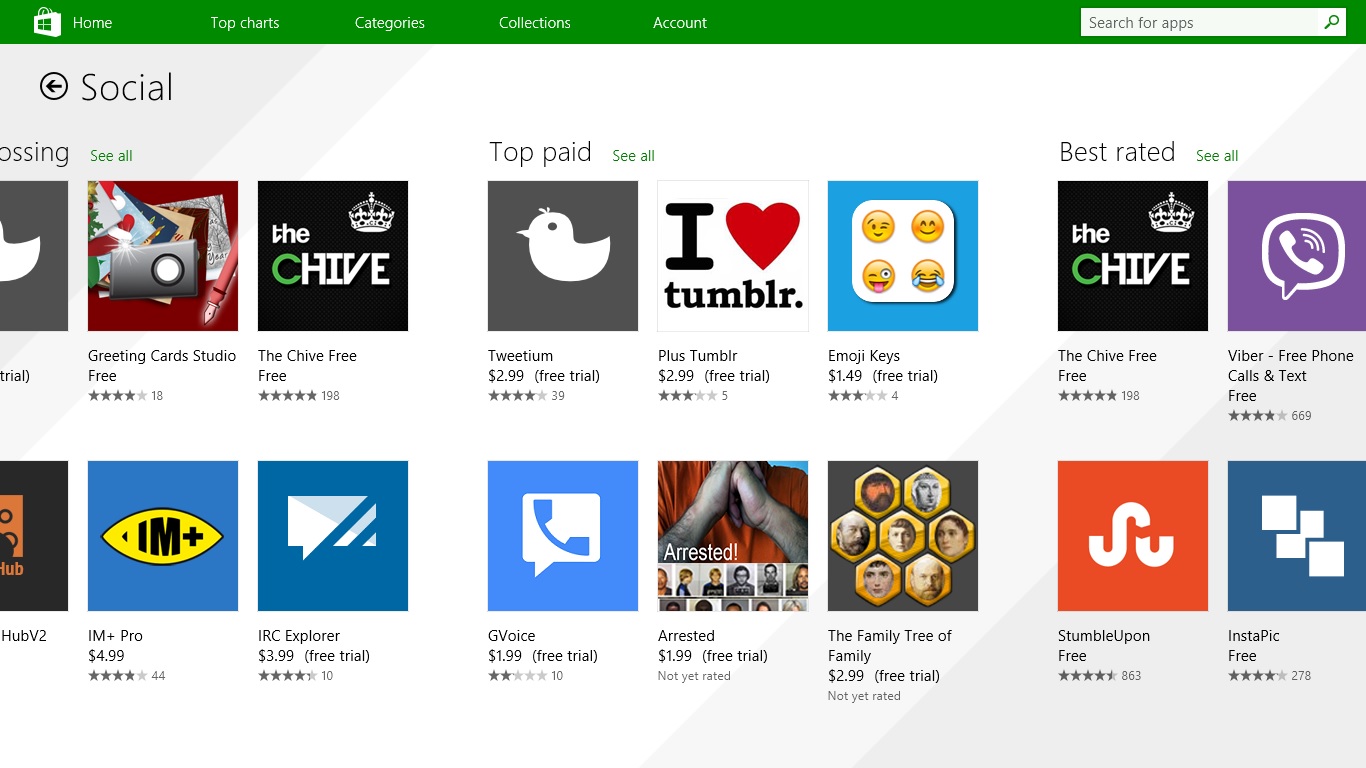
Task: Click the Plus Tumblr app name
Action: pyautogui.click(x=698, y=355)
